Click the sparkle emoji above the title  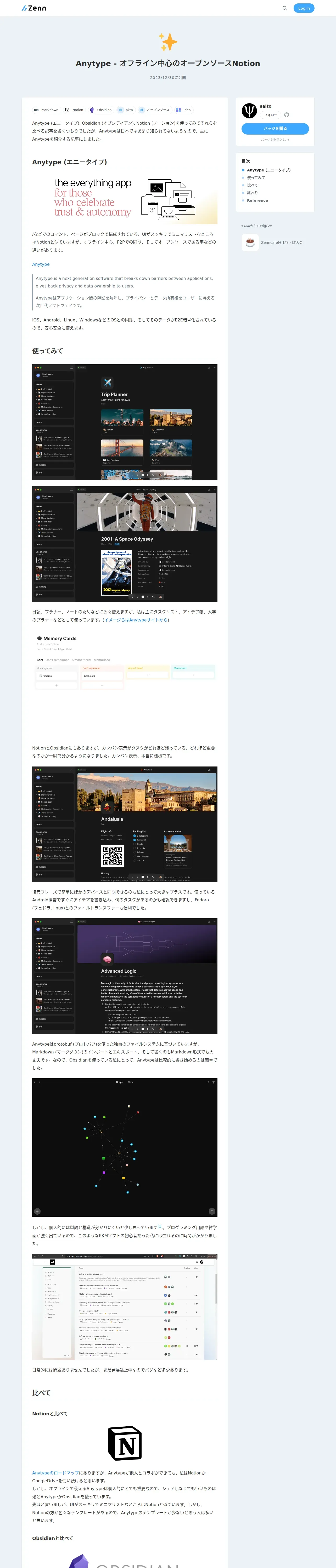coord(168,42)
